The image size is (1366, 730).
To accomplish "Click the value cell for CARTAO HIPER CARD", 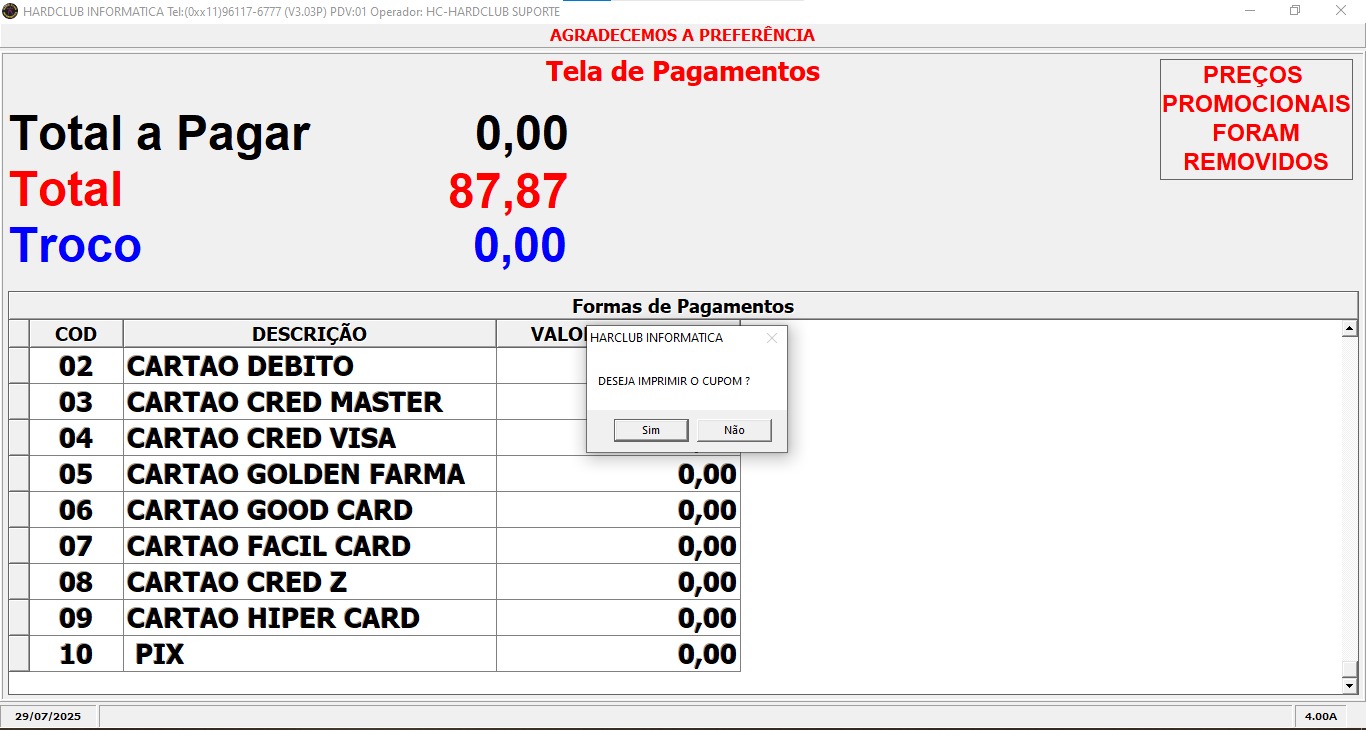I will (x=618, y=618).
